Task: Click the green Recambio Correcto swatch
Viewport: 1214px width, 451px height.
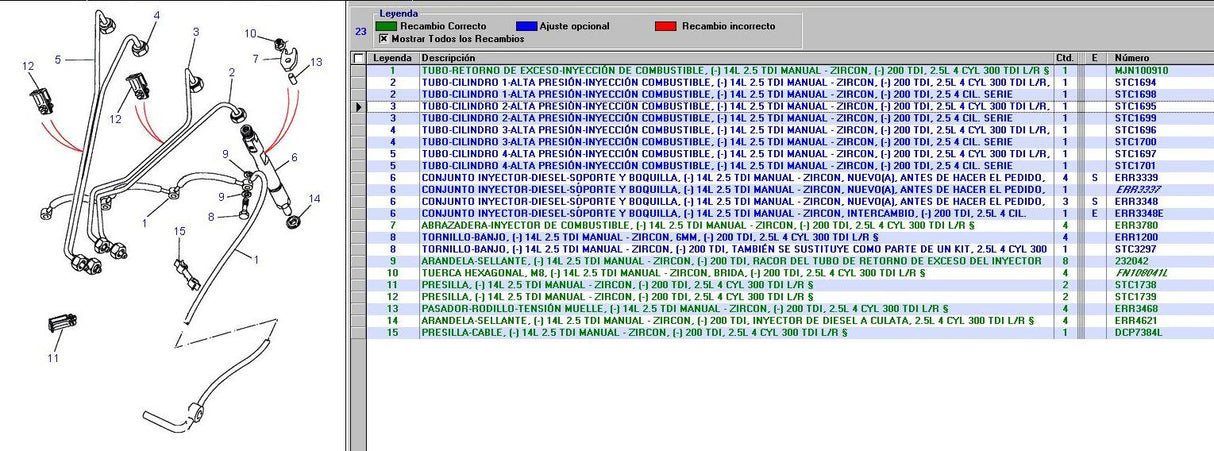Action: point(386,25)
